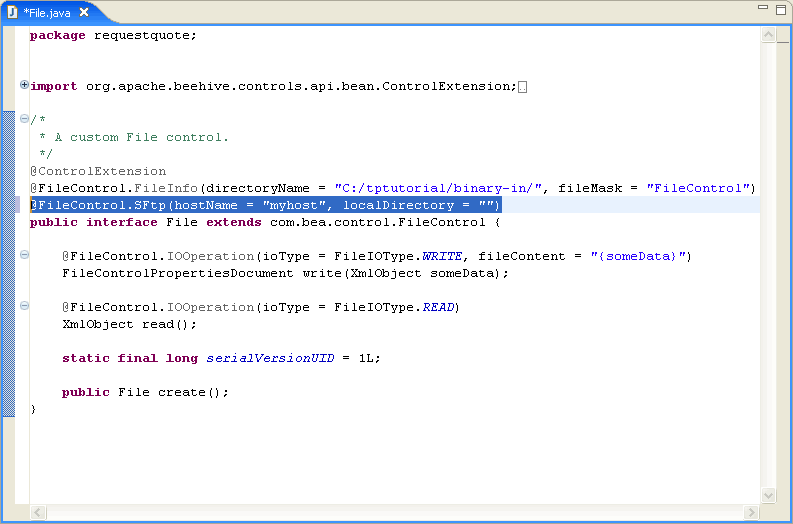Click the comment 'A custom File control.'

142,138
